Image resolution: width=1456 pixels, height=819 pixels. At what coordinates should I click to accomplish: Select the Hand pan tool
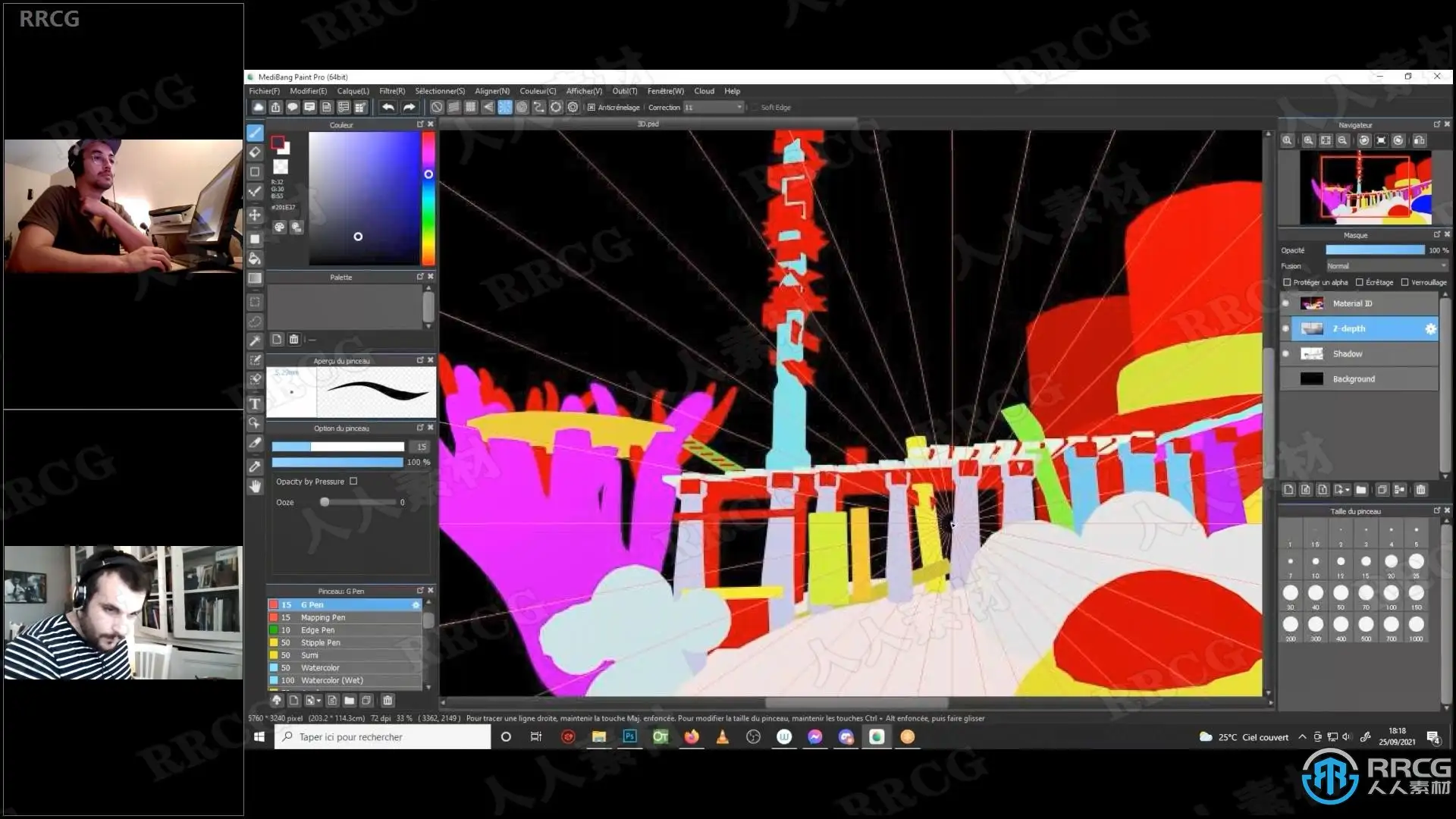[255, 486]
